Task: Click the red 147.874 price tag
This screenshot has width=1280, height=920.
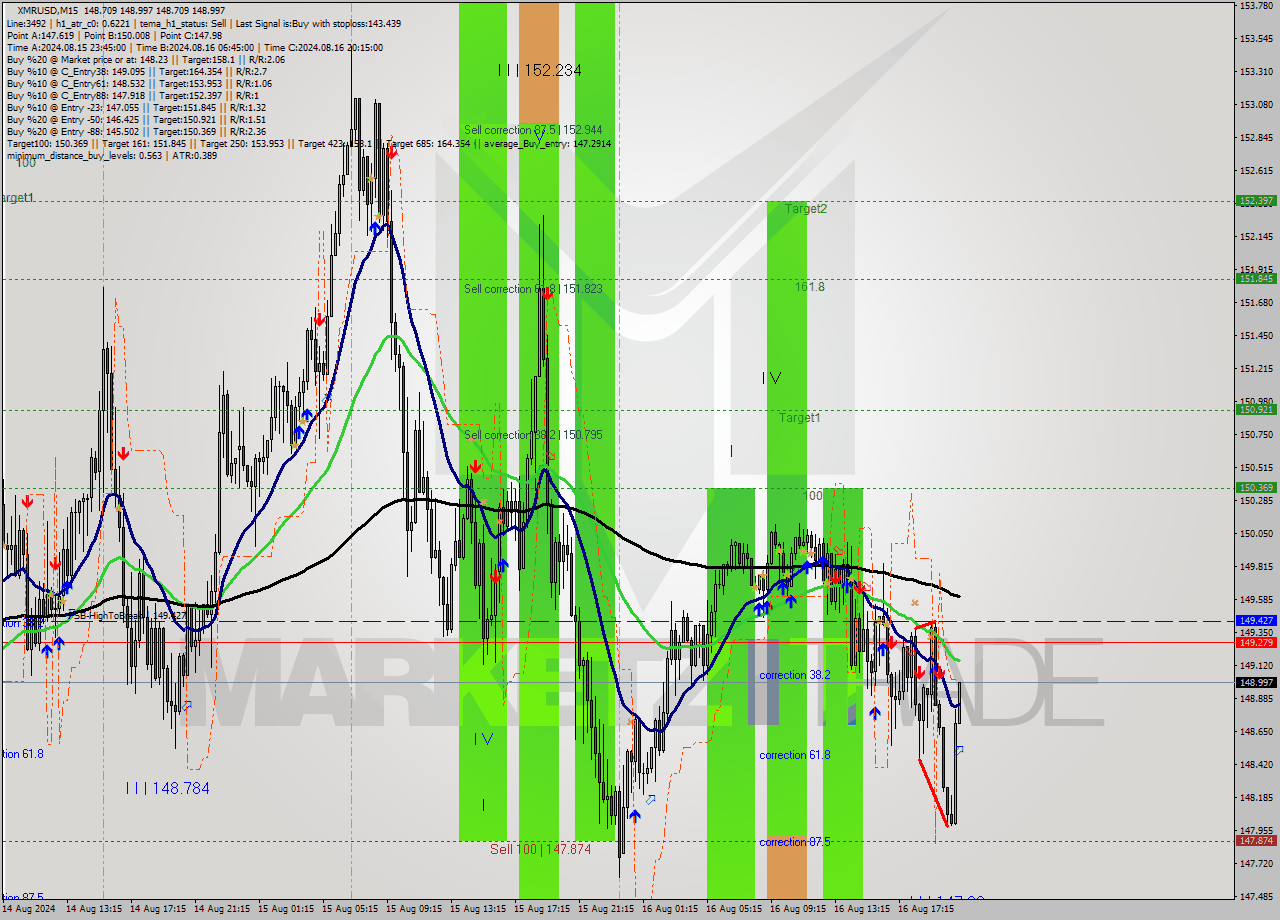Action: 1256,841
